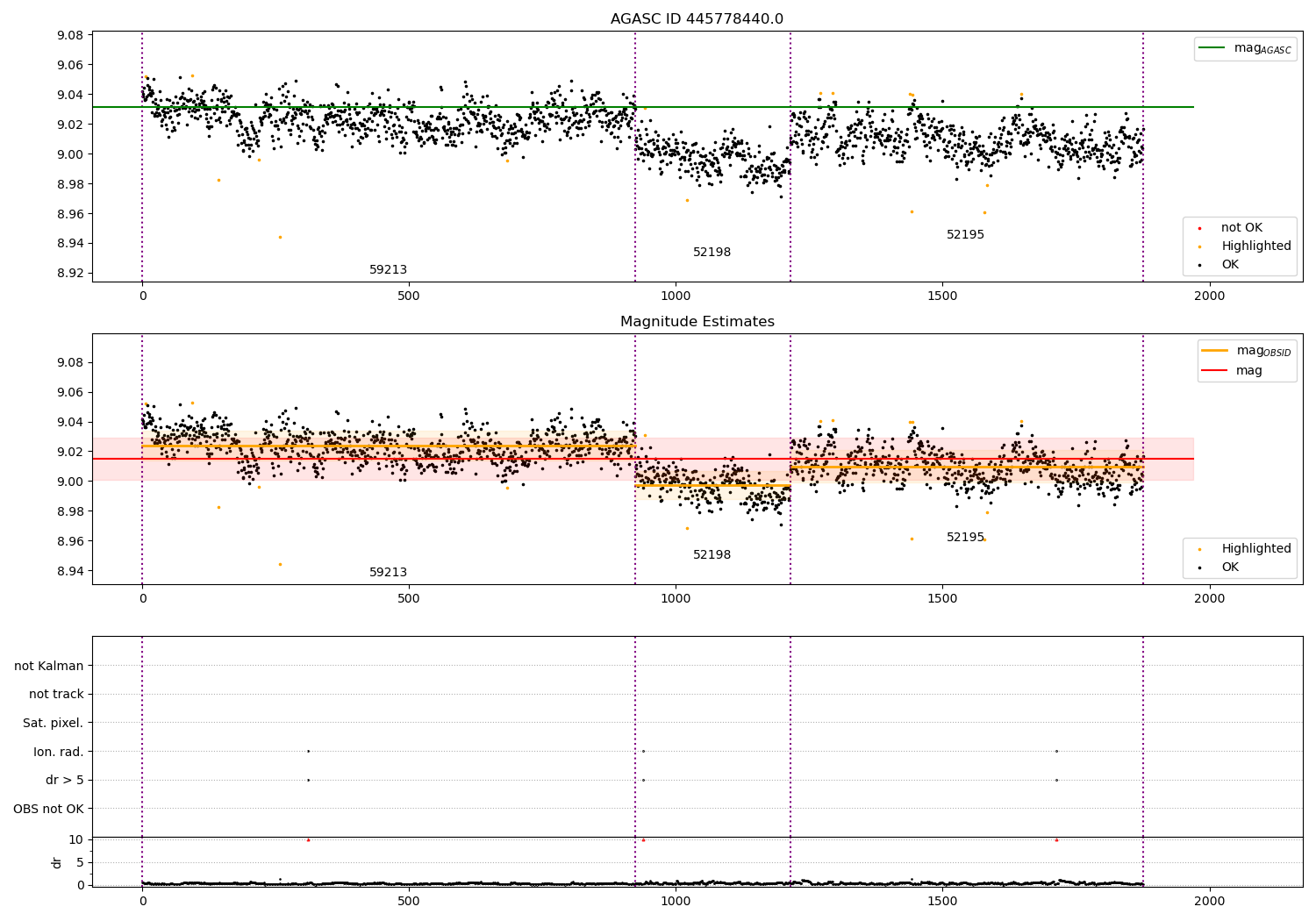Click OBSID label 59213 in Magnitude Estimates plot
The height and width of the screenshot is (921, 1316).
tap(388, 573)
